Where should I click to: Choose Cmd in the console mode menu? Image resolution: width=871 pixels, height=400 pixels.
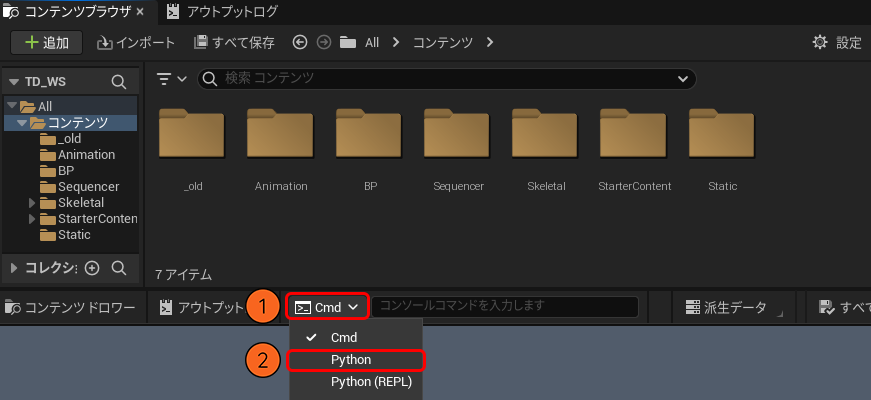point(356,337)
